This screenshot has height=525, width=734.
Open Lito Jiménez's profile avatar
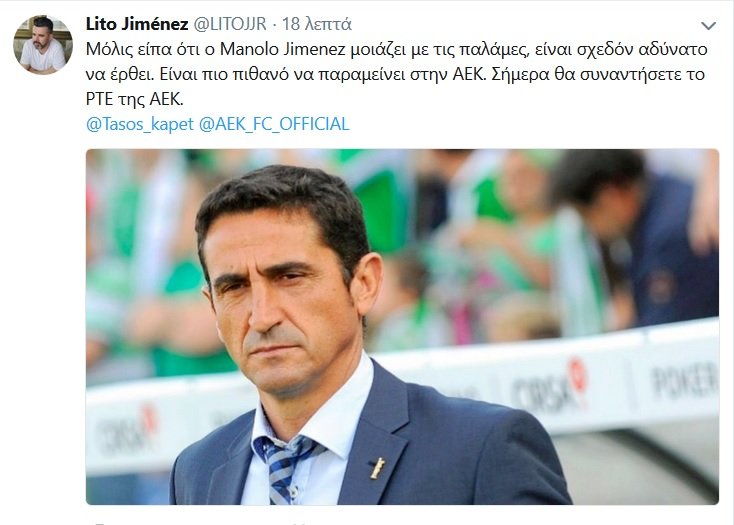(43, 44)
